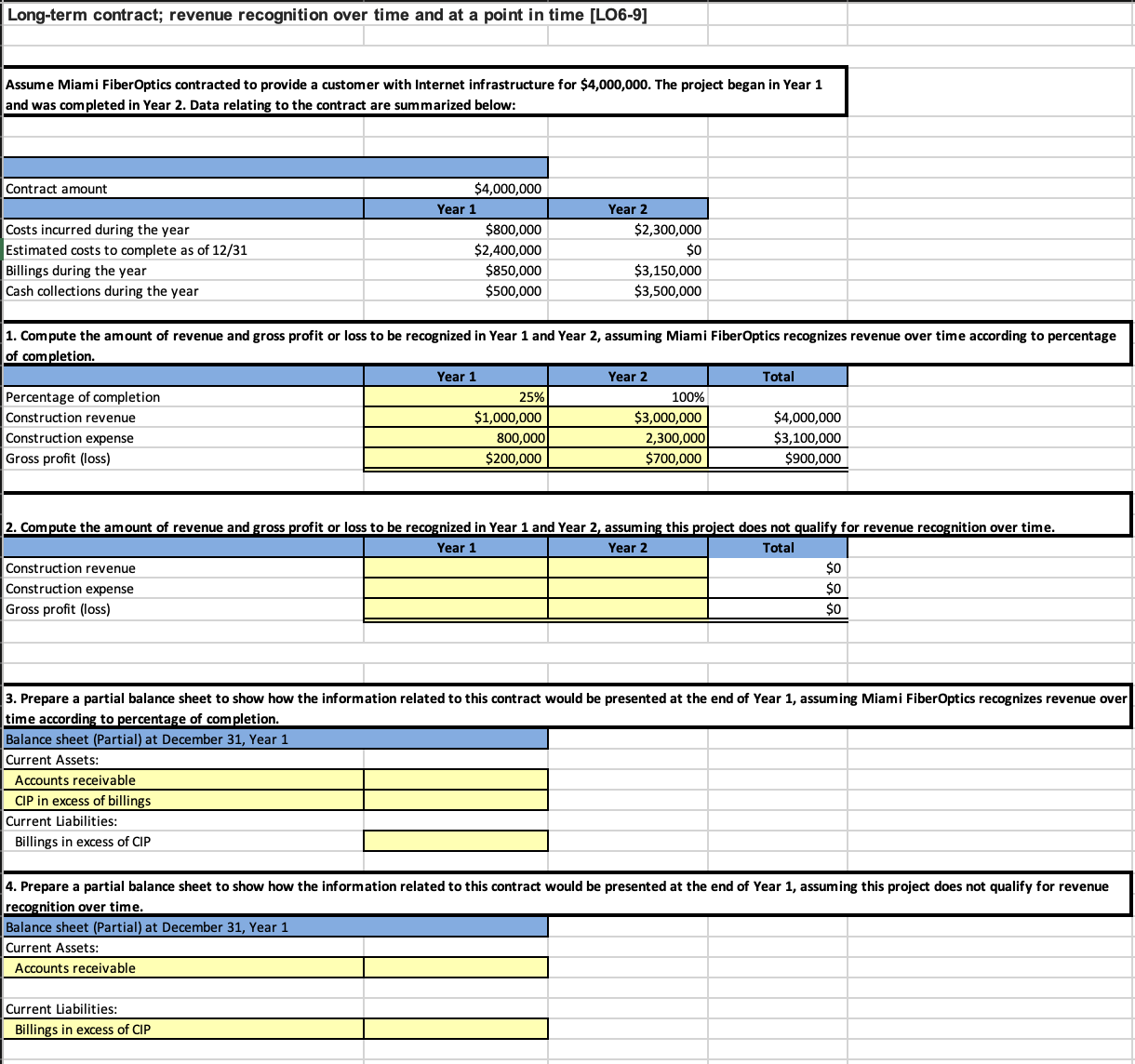This screenshot has width=1135, height=1064.
Task: Click the Billings in excess of CIP input in requirement 4
Action: [455, 1029]
